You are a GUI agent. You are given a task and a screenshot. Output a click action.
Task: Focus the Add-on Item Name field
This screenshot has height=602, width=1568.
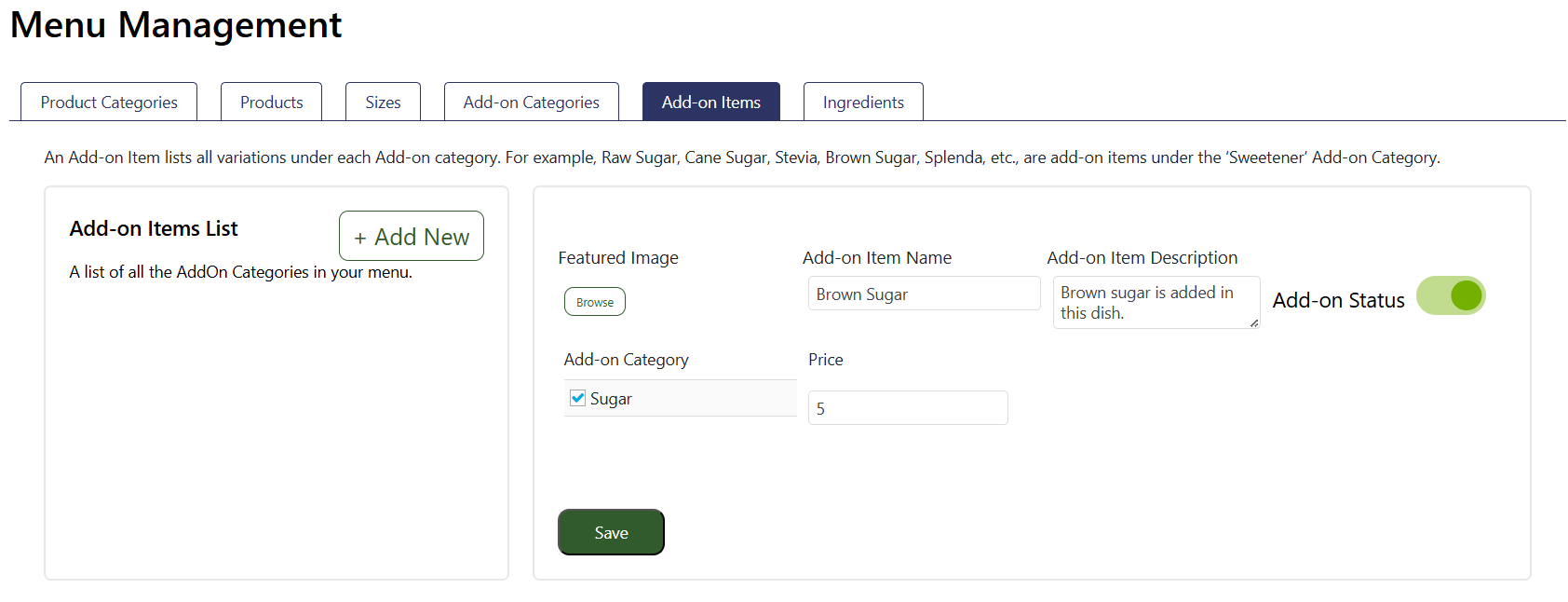(x=923, y=294)
